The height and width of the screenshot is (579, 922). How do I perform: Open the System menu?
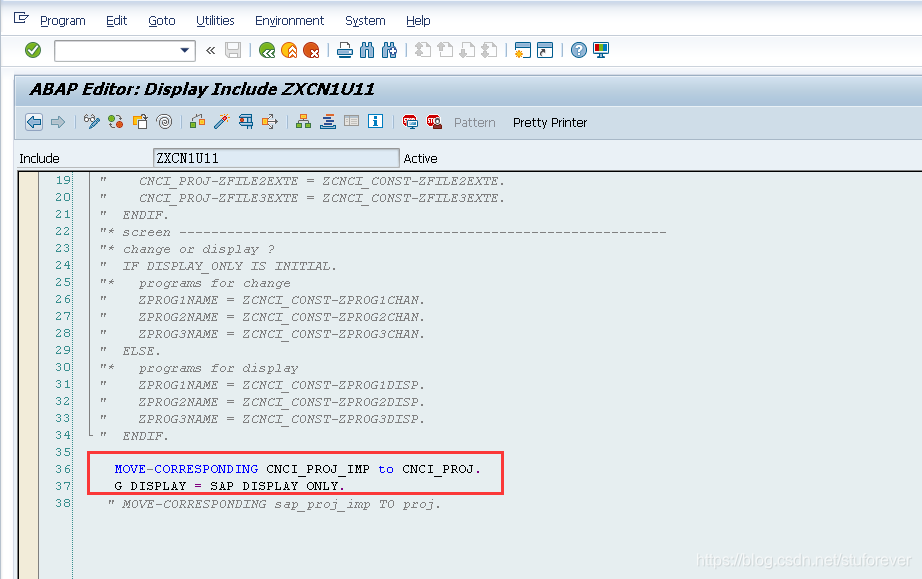(x=365, y=21)
